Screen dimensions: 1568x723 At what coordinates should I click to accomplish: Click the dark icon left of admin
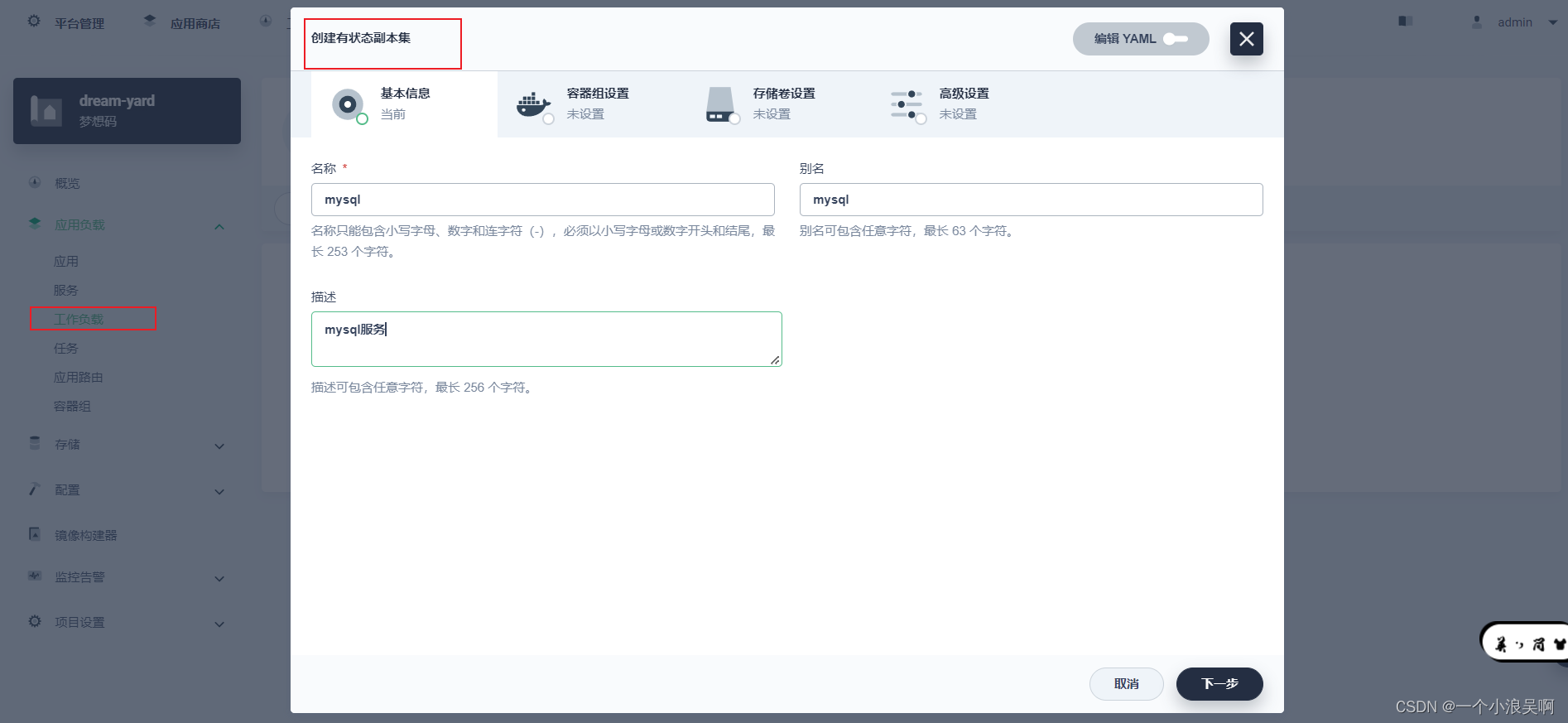pyautogui.click(x=1405, y=21)
